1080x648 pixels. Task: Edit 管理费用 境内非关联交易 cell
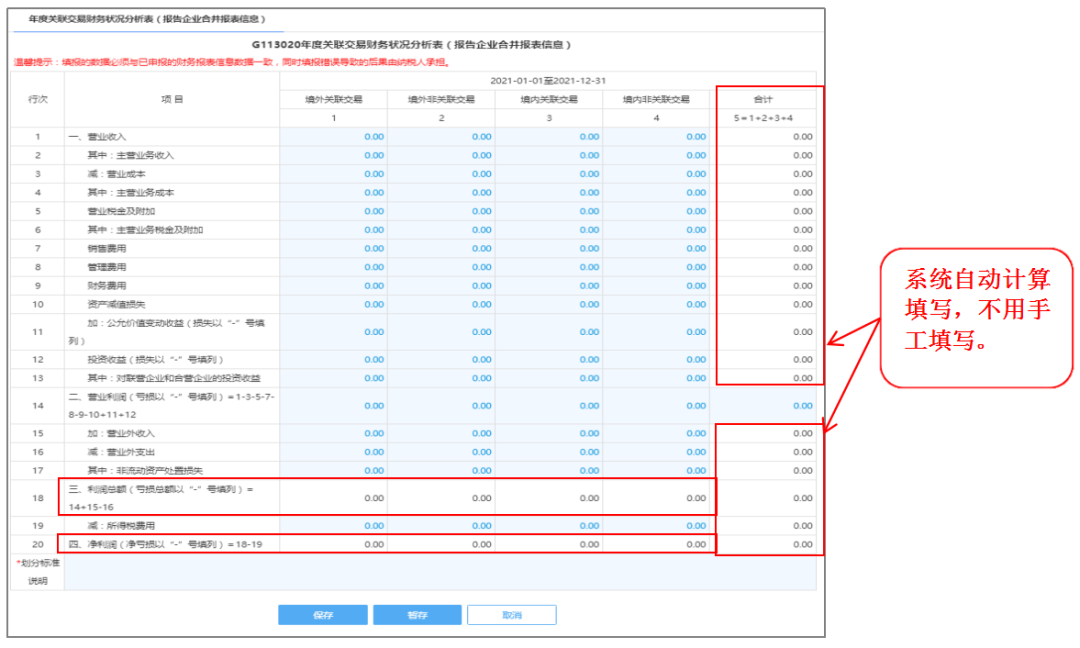pos(656,266)
